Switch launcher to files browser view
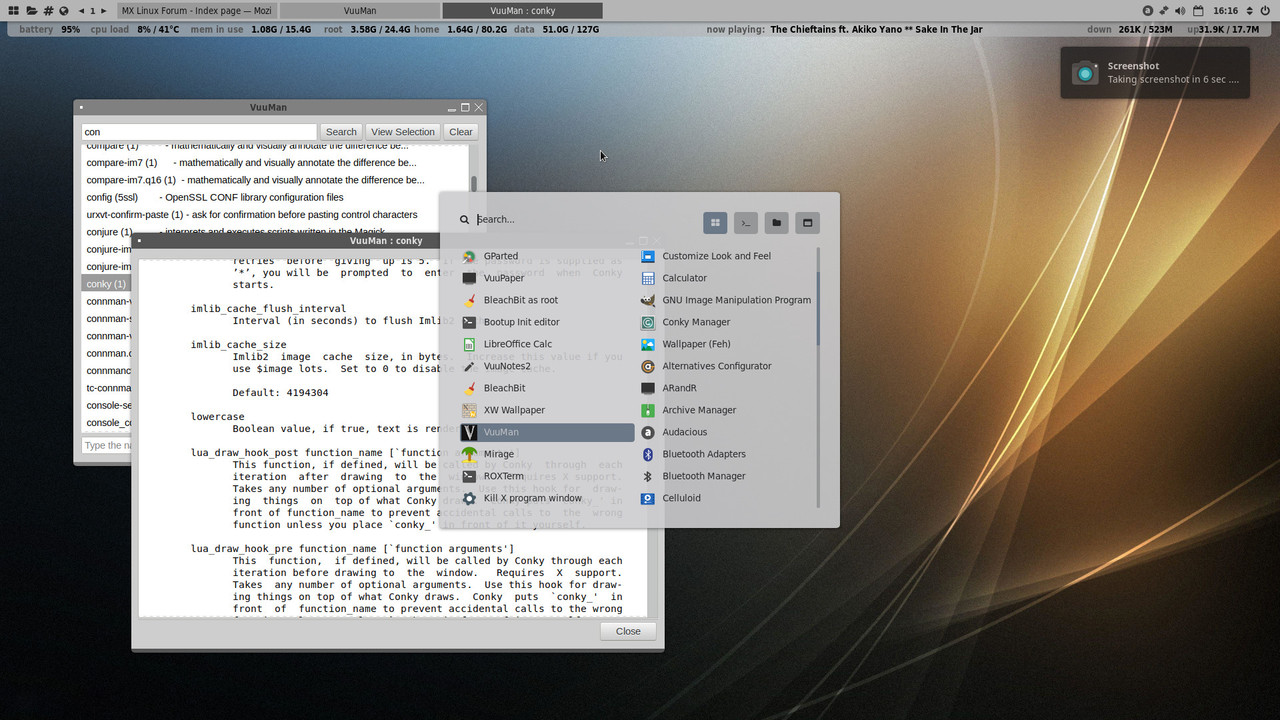Screen dimensions: 1280x720 pyautogui.click(x=777, y=222)
